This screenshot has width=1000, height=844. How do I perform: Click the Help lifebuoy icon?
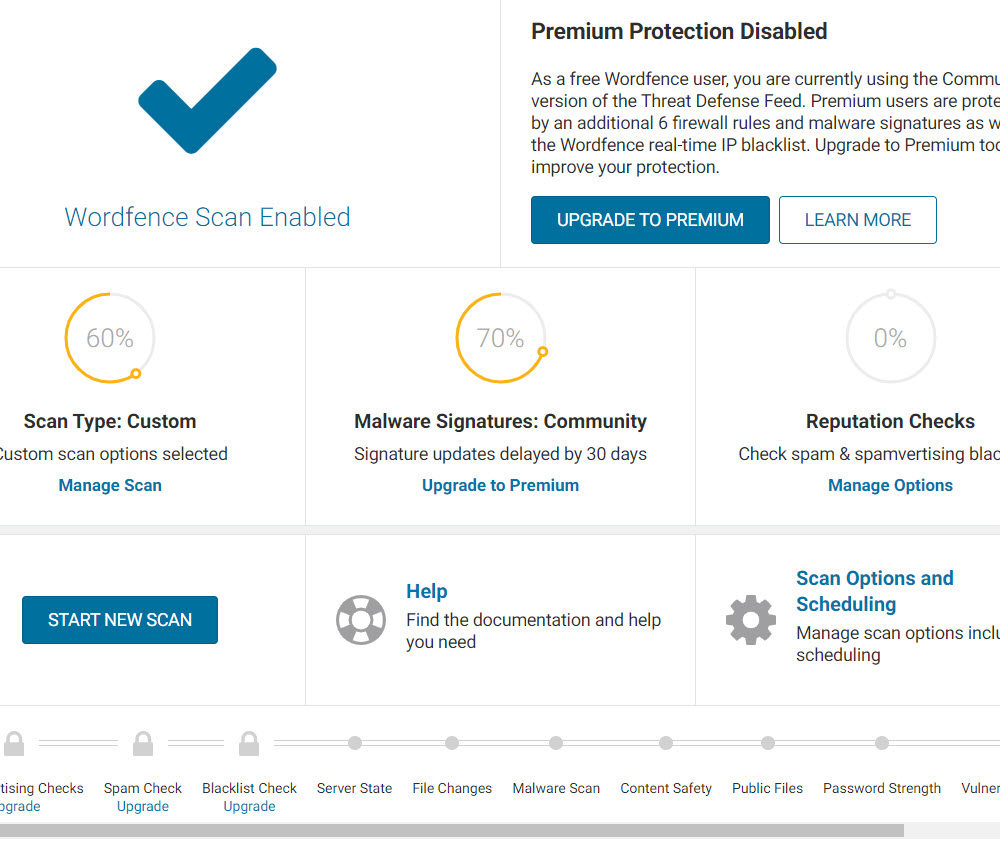pyautogui.click(x=360, y=620)
